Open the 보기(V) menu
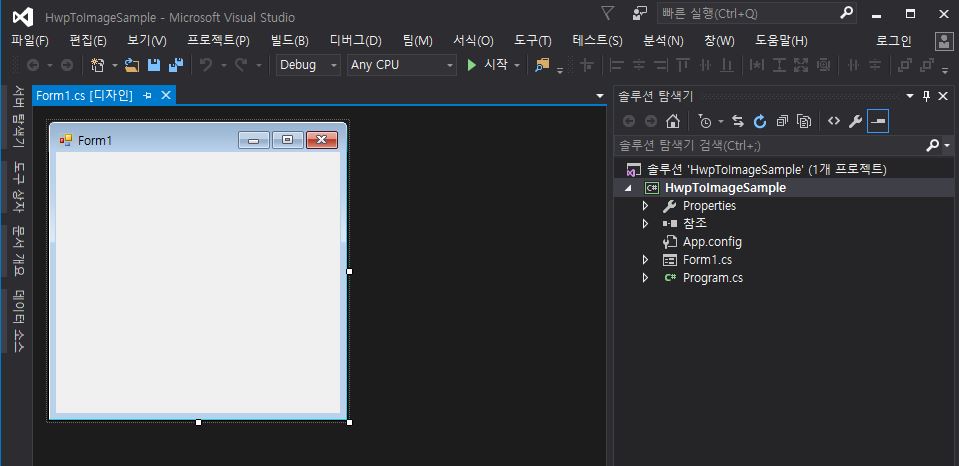This screenshot has height=466, width=959. click(x=147, y=41)
